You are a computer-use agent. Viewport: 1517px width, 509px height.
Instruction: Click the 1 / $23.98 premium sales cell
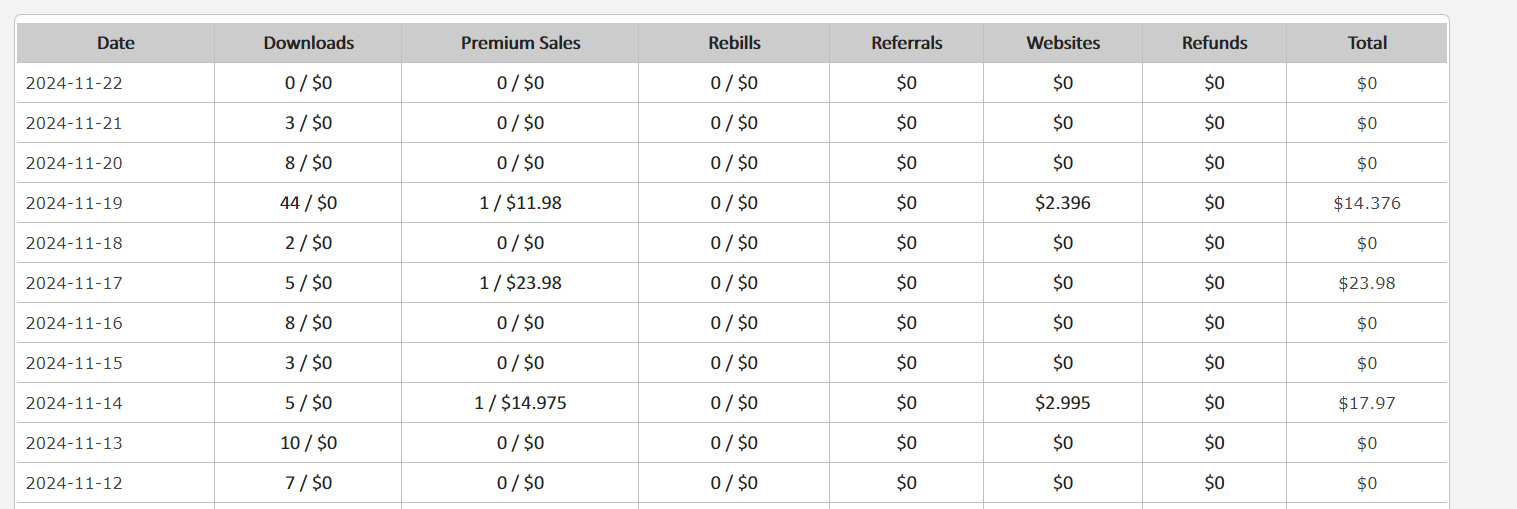point(520,283)
